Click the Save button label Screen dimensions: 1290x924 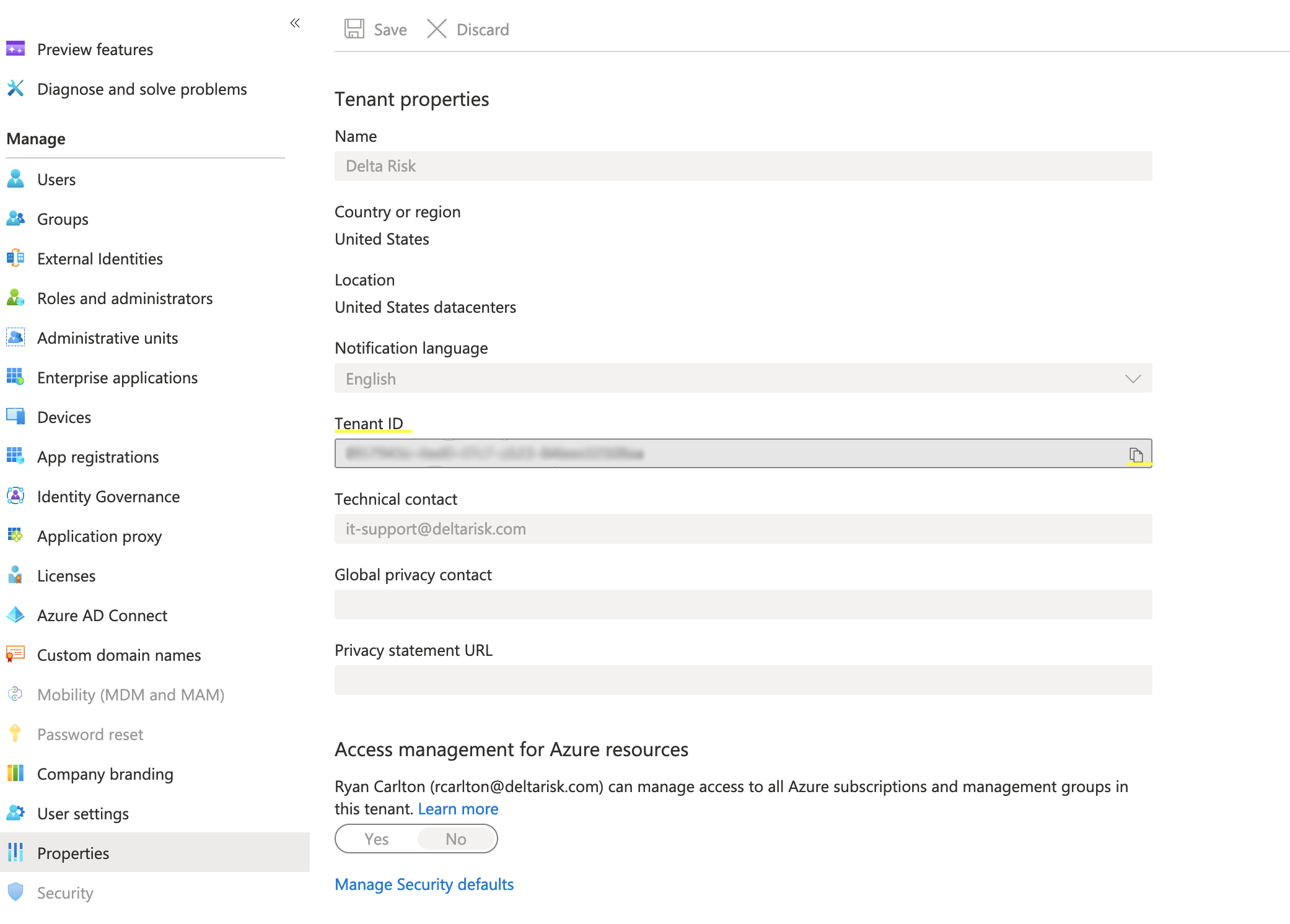[390, 30]
